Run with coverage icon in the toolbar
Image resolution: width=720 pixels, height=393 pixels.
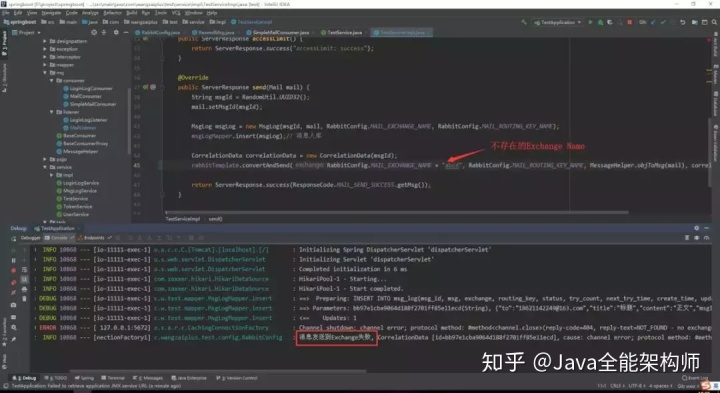coord(610,22)
